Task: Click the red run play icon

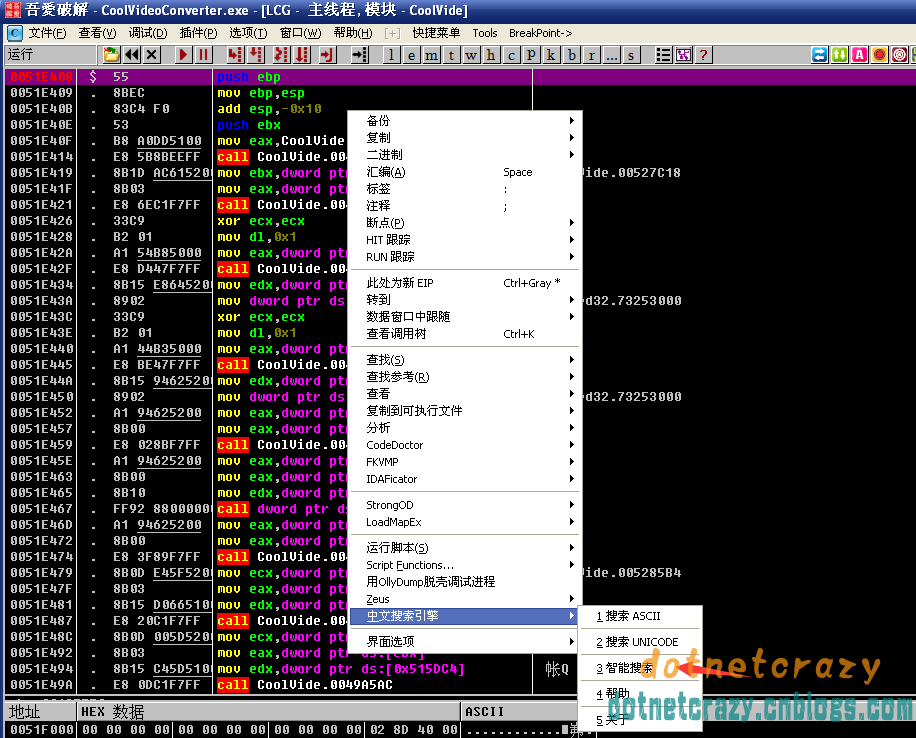Action: (x=183, y=55)
